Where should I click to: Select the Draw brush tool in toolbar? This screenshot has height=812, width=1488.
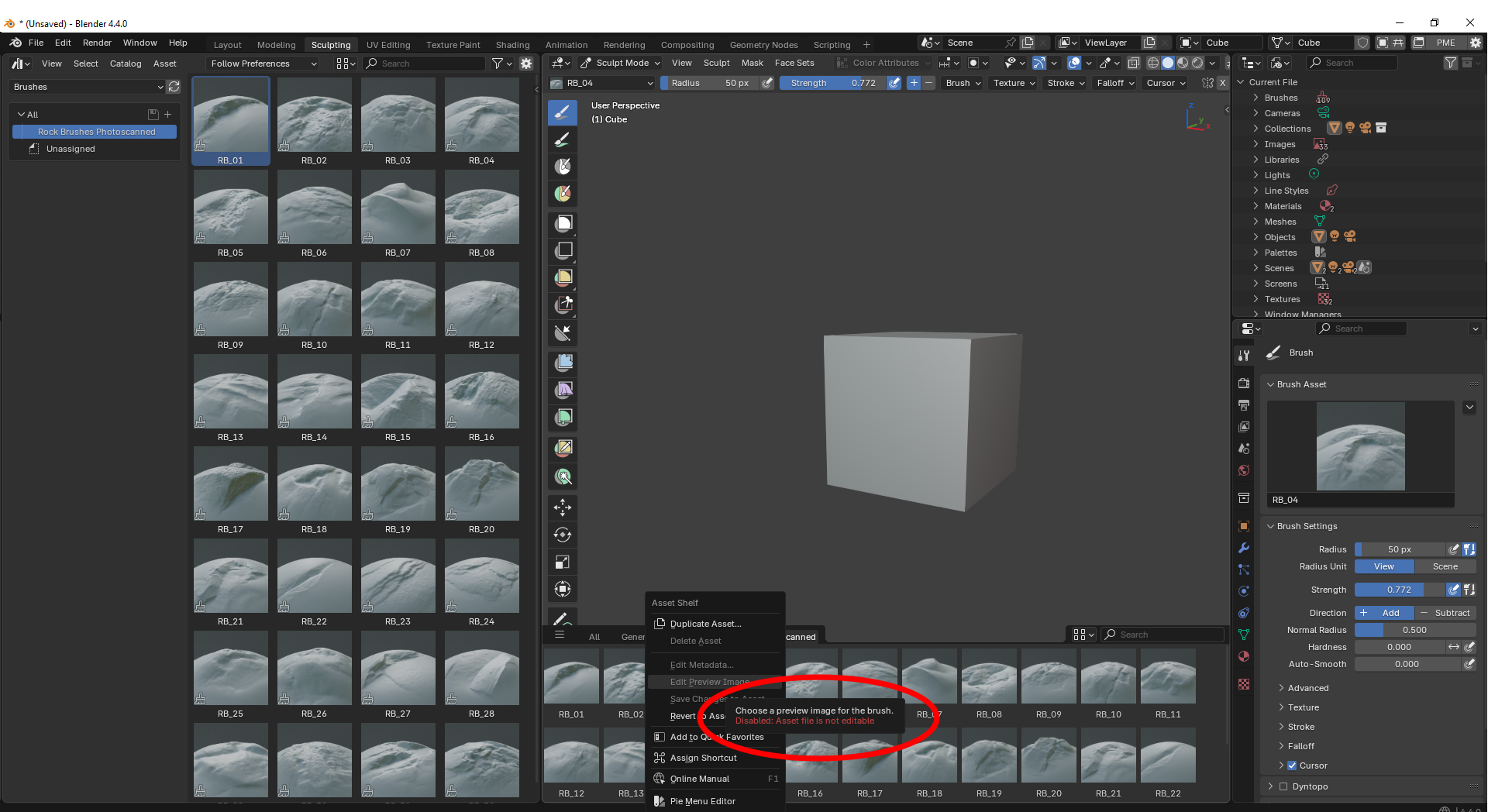tap(563, 112)
